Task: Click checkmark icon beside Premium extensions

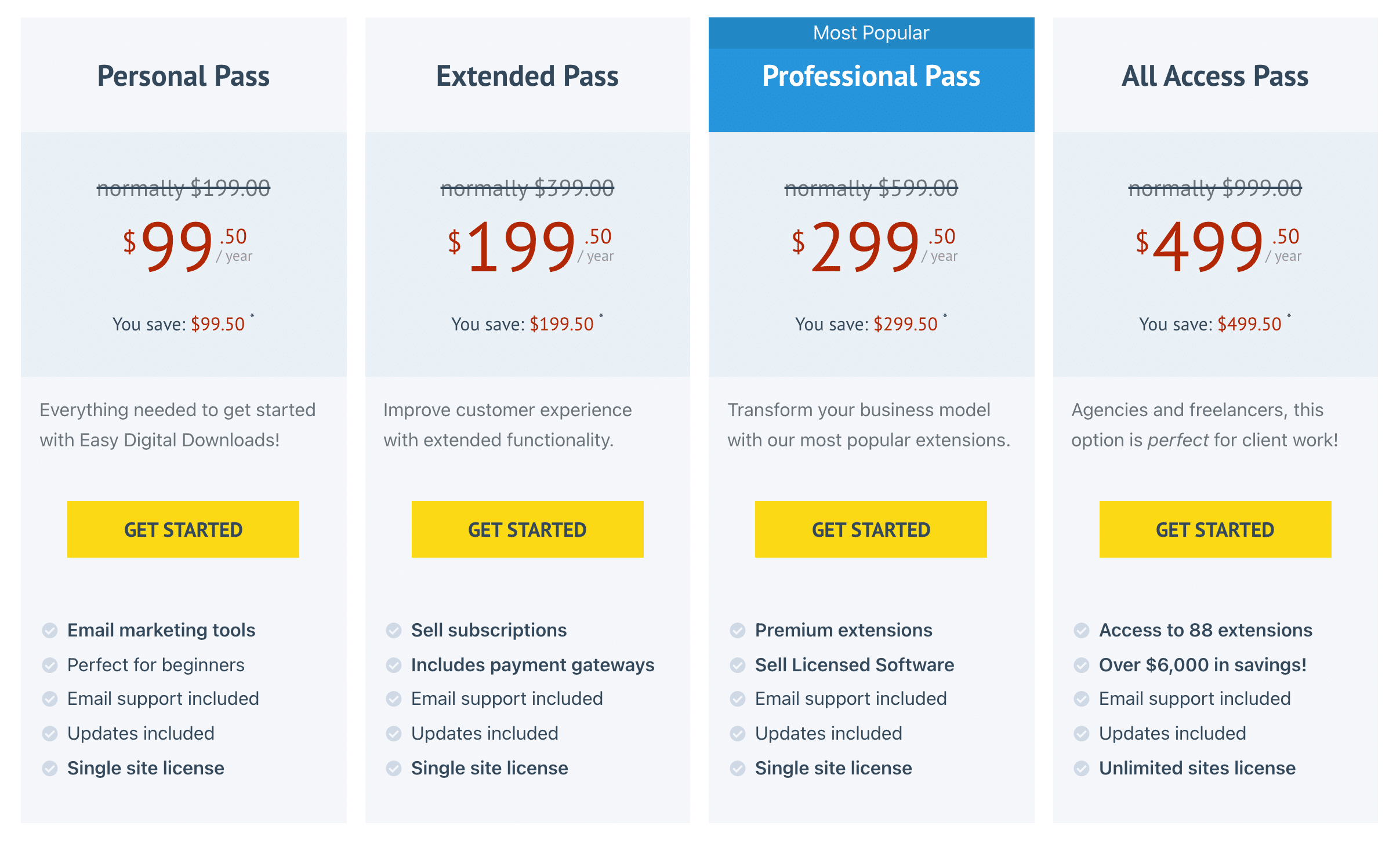Action: click(x=738, y=630)
